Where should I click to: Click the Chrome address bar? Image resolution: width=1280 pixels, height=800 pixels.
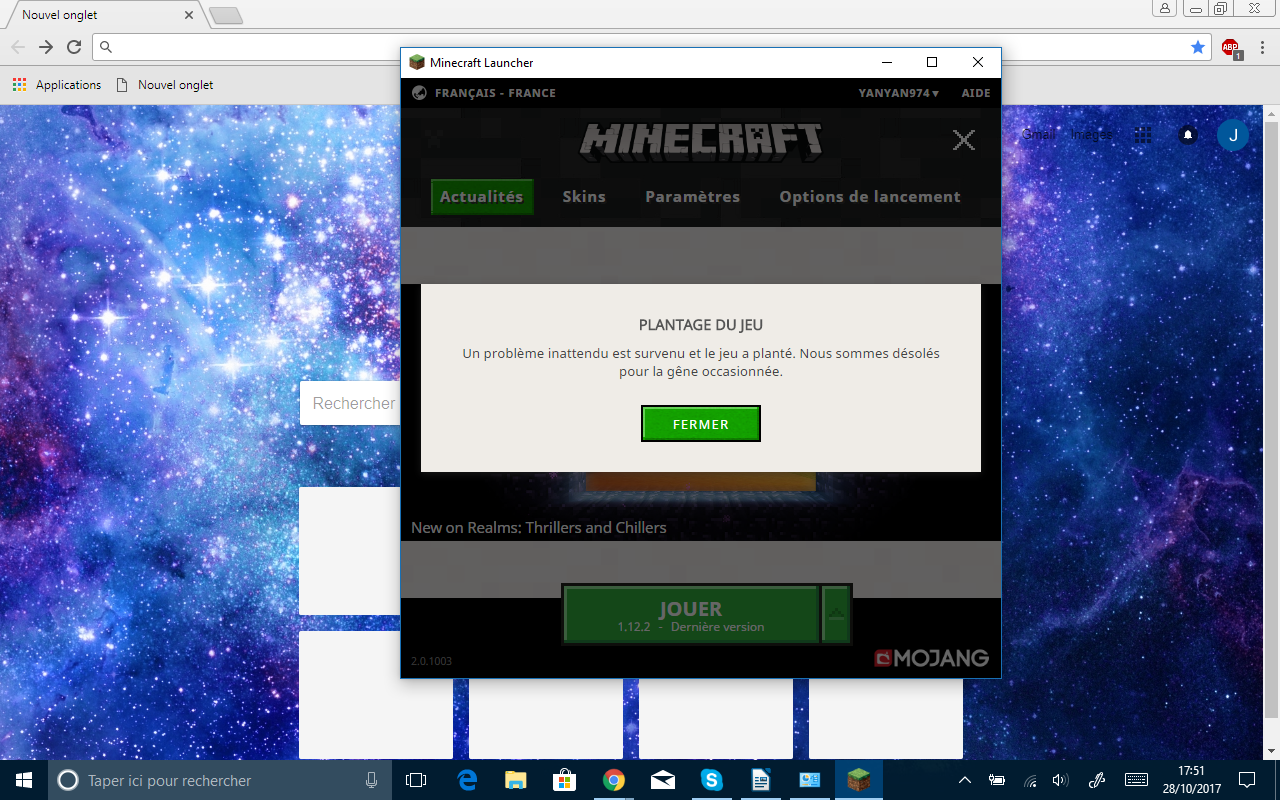pos(652,47)
